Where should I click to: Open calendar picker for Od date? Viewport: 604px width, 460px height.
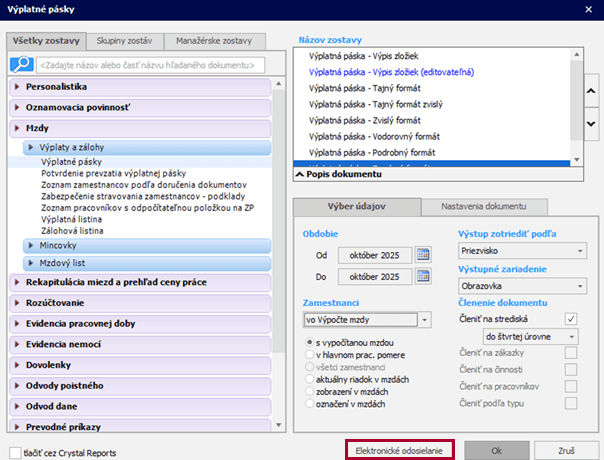423,253
